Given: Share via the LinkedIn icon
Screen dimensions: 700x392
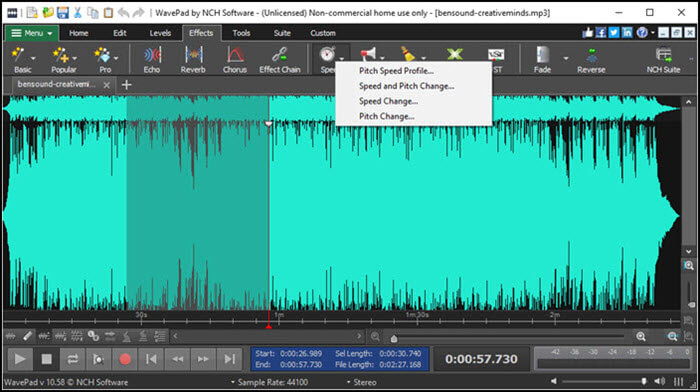Looking at the screenshot, I should [x=627, y=33].
